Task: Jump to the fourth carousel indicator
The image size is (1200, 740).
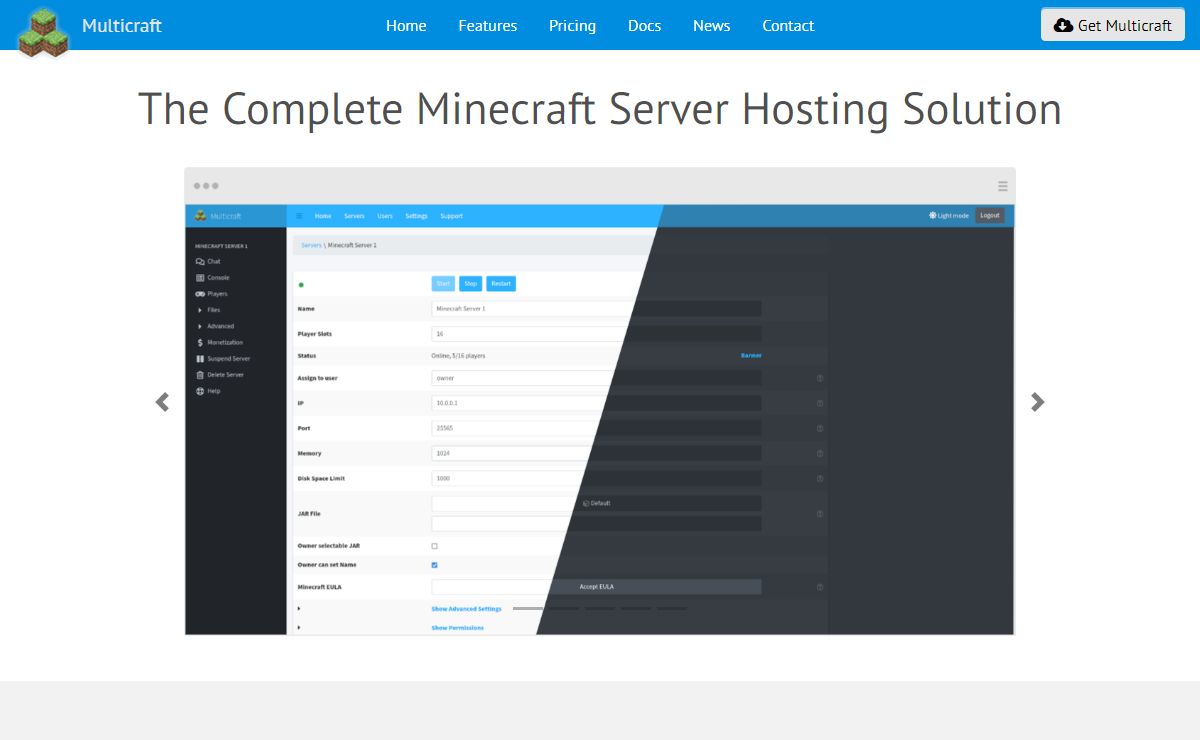Action: 636,608
